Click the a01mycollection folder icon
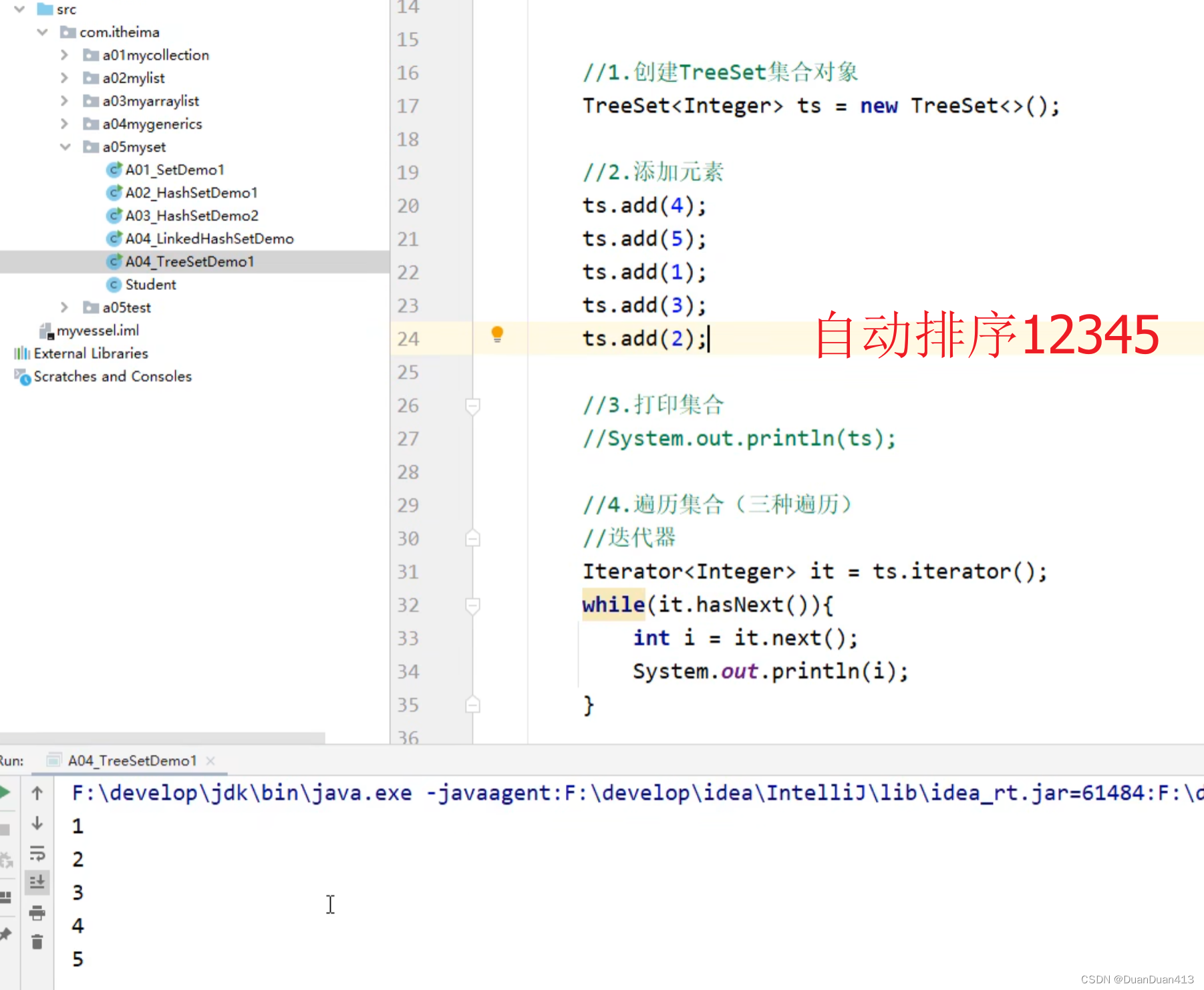Viewport: 1204px width, 990px height. pos(91,55)
